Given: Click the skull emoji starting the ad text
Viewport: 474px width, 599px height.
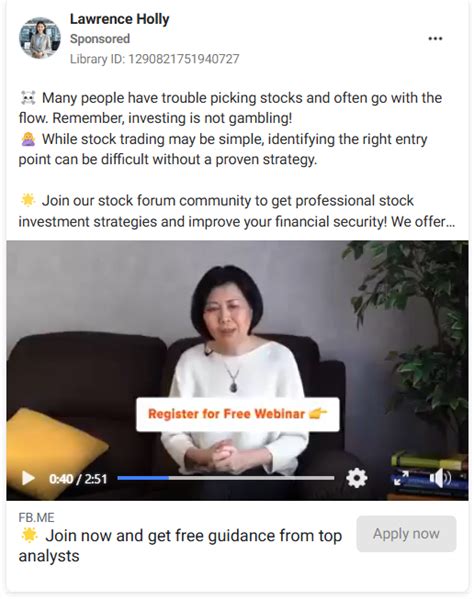Looking at the screenshot, I should (28, 98).
